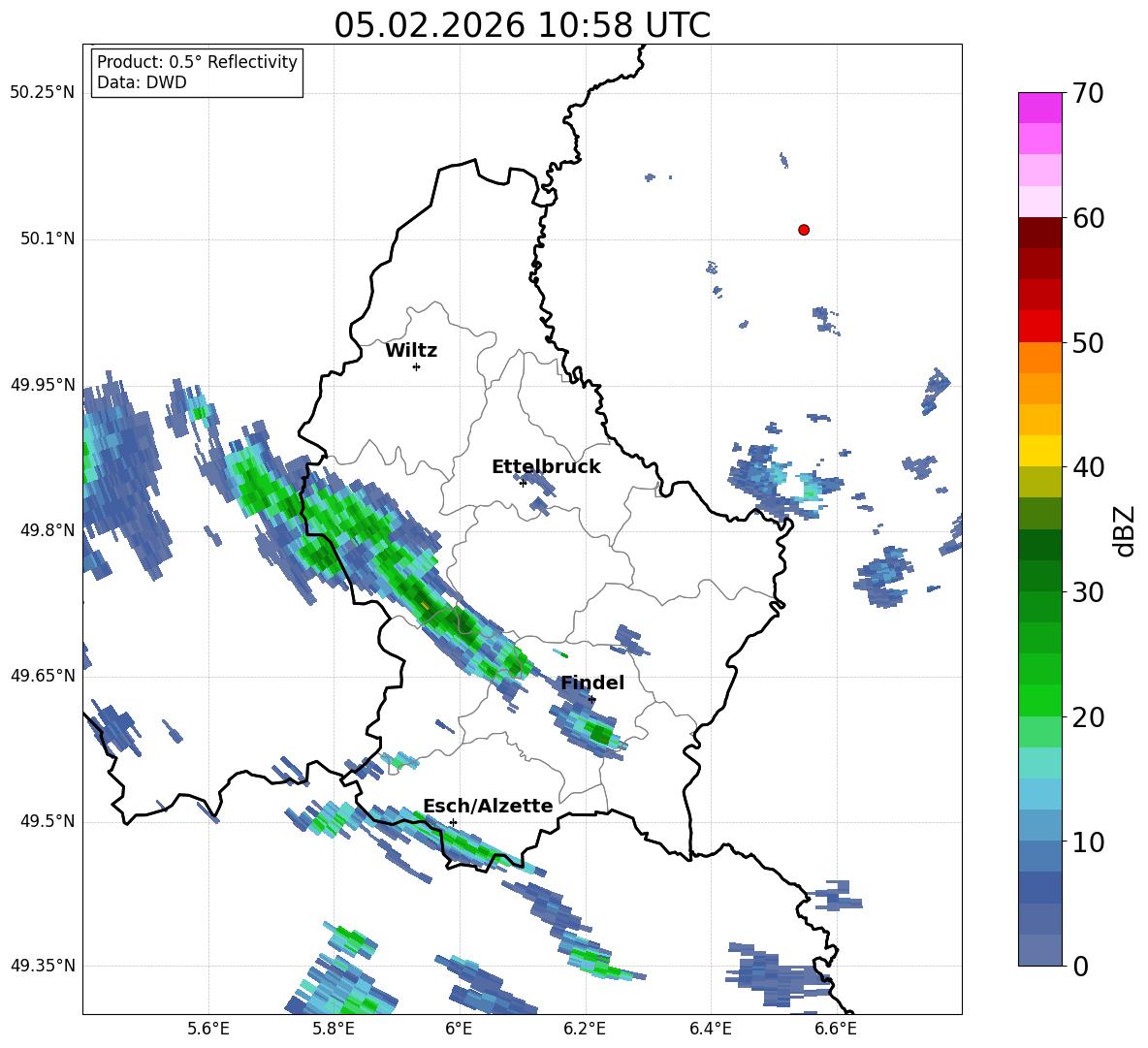1148x1048 pixels.
Task: Click the colorbar 10 tick label
Action: click(x=1088, y=842)
